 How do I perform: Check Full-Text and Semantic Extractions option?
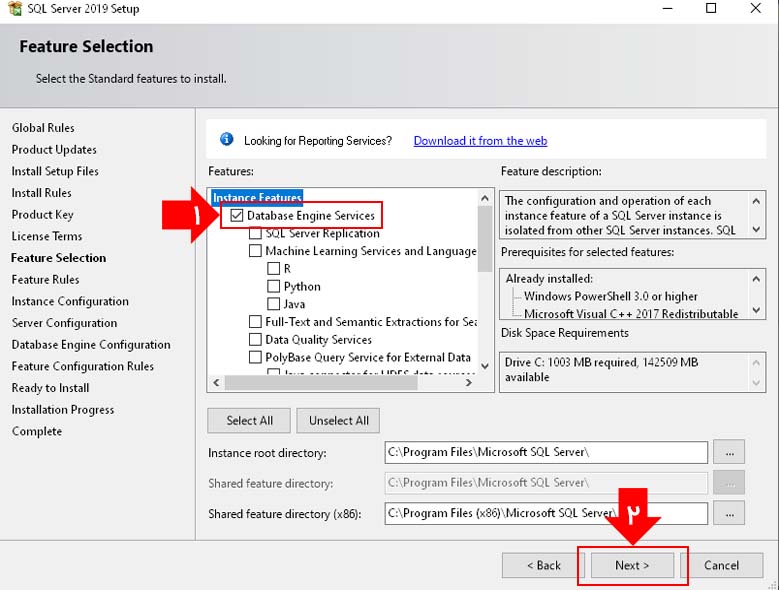(255, 322)
